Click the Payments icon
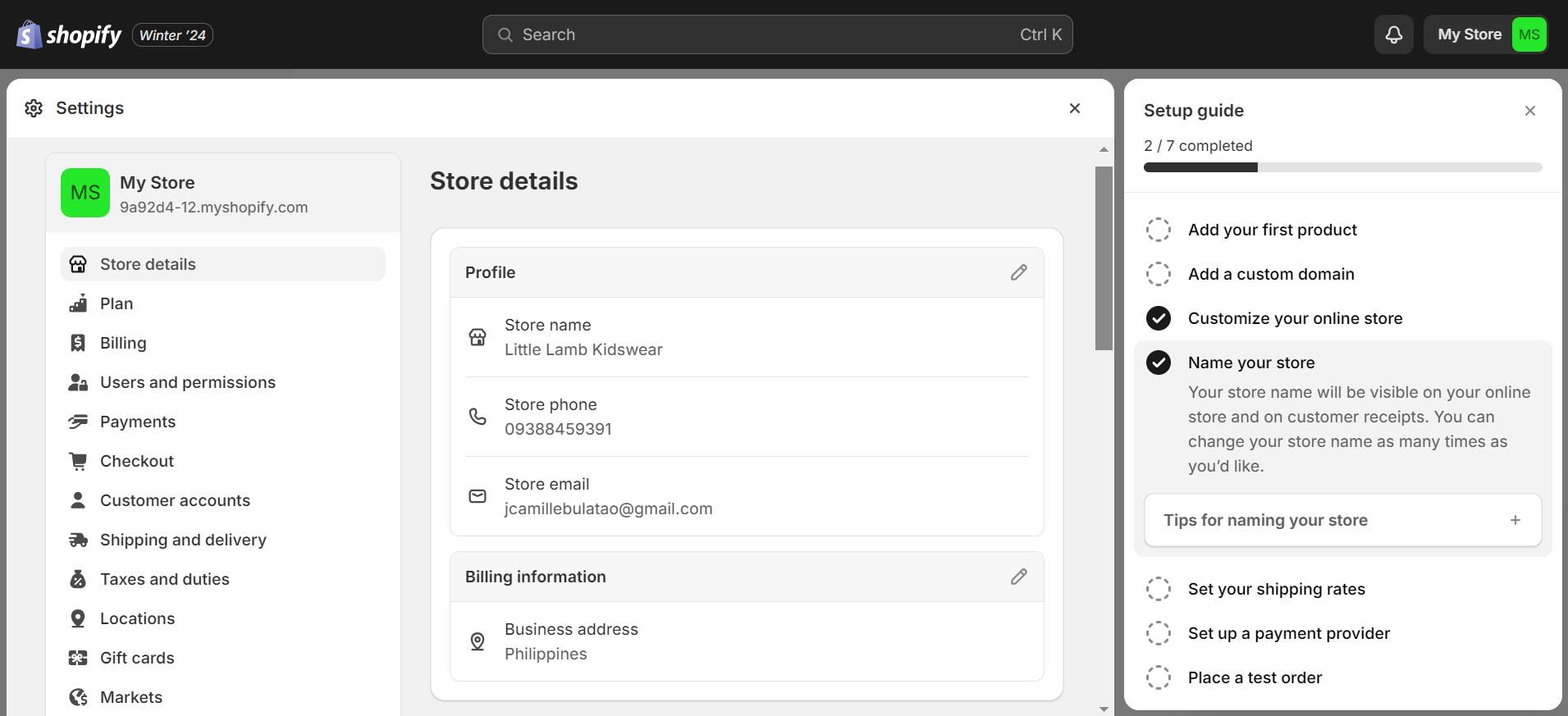This screenshot has width=1568, height=716. coord(78,422)
